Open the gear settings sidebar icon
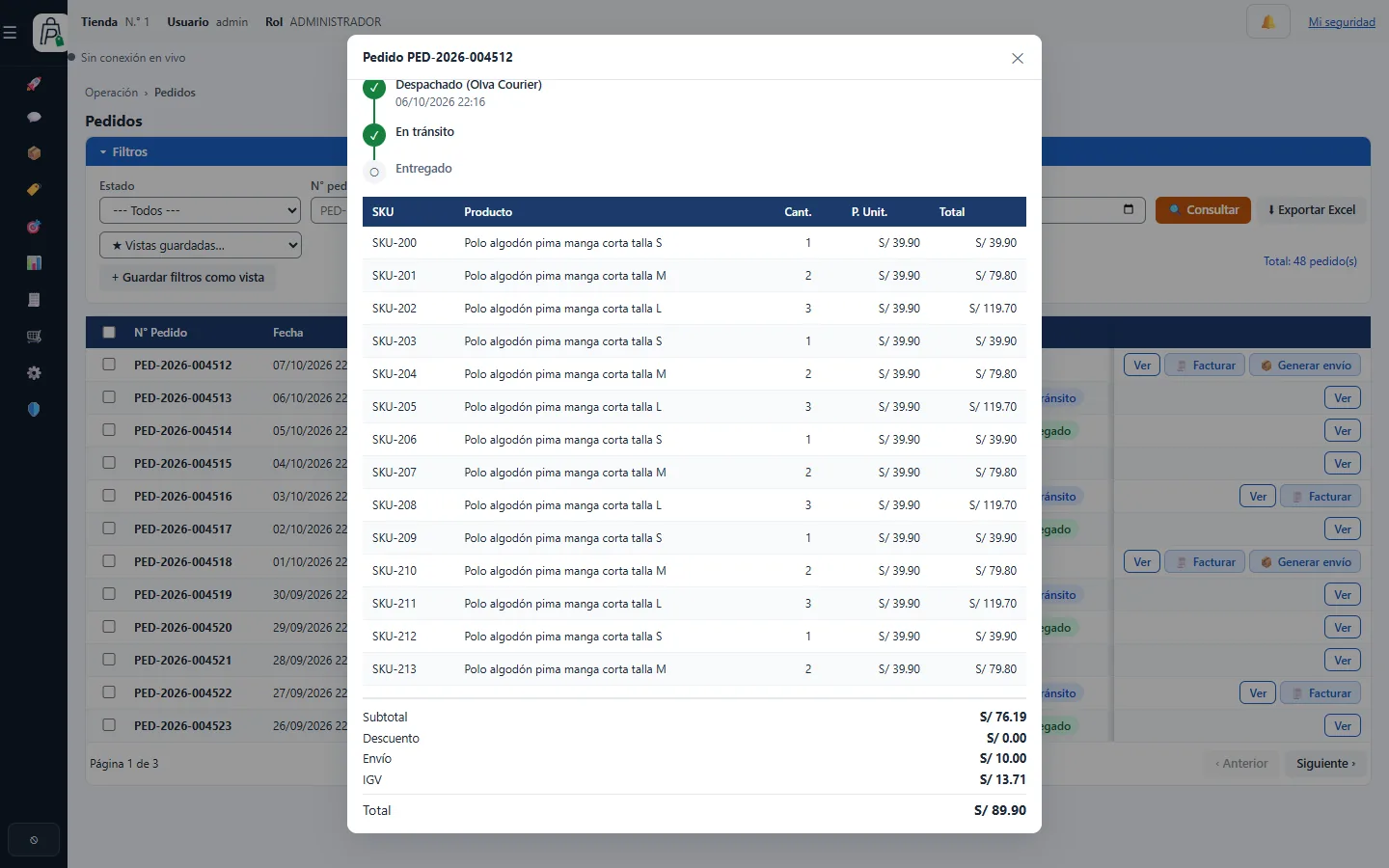 34,373
